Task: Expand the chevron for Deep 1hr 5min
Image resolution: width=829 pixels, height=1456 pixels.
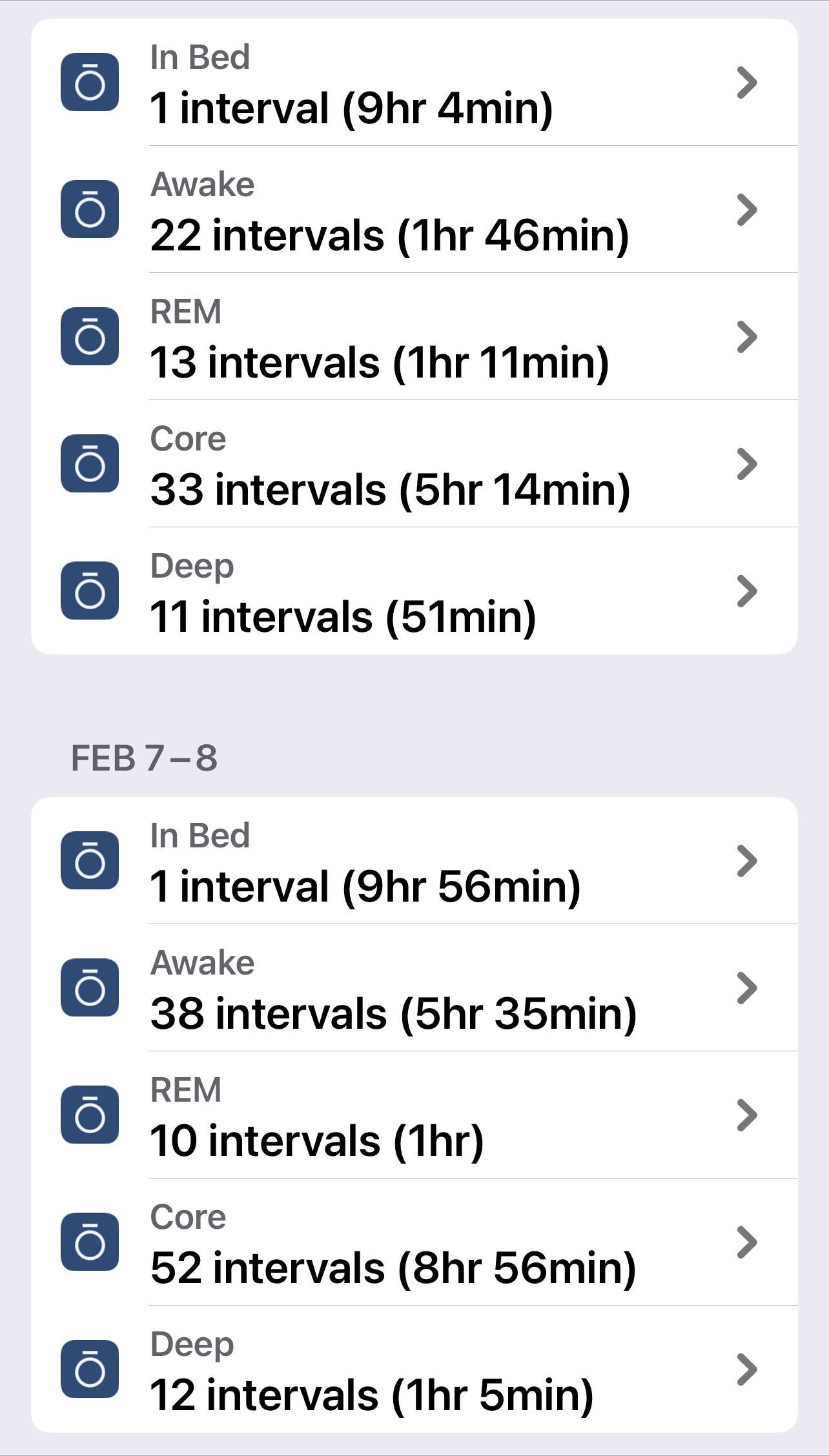Action: tap(747, 1370)
